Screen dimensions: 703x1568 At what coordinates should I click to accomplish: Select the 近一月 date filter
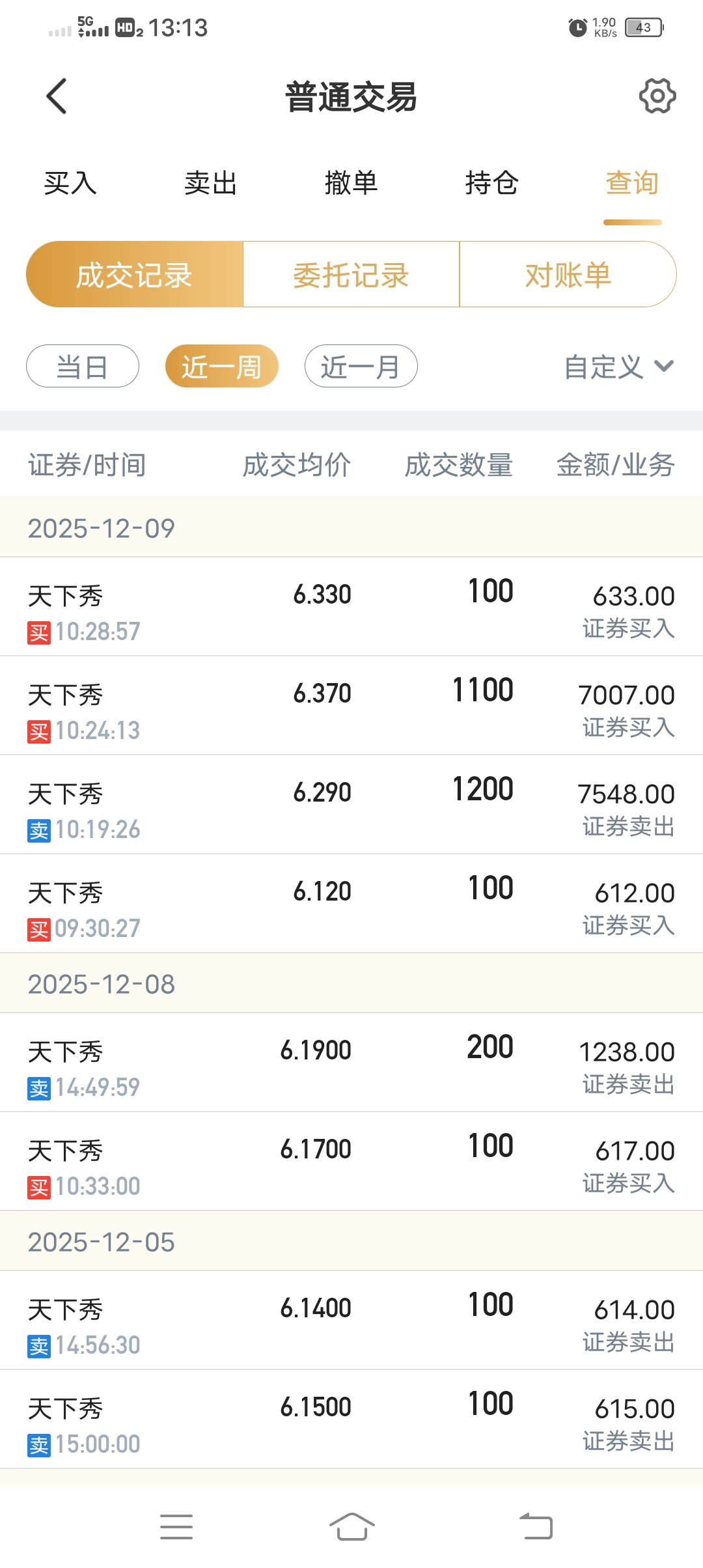click(x=361, y=367)
